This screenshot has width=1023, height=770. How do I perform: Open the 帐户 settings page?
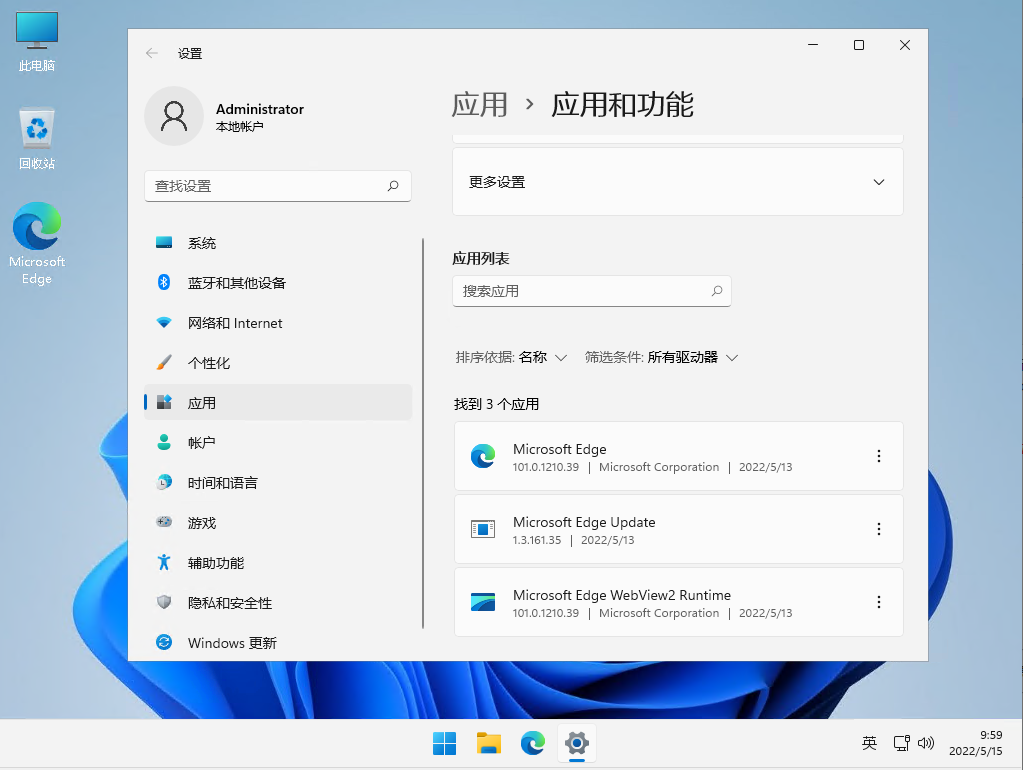[x=278, y=442]
